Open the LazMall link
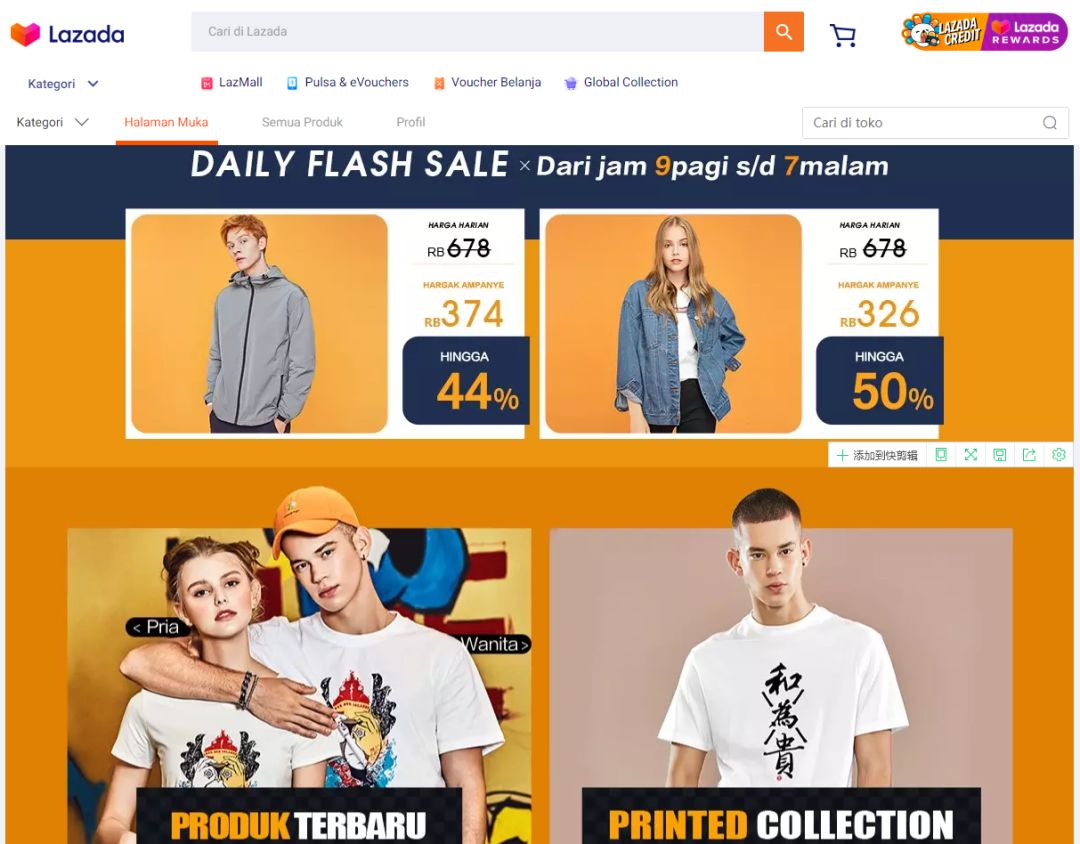The height and width of the screenshot is (844, 1080). click(231, 83)
